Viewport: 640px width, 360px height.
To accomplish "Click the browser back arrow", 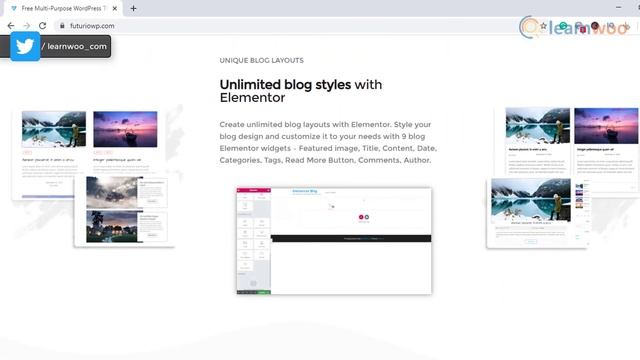I will 11,25.
